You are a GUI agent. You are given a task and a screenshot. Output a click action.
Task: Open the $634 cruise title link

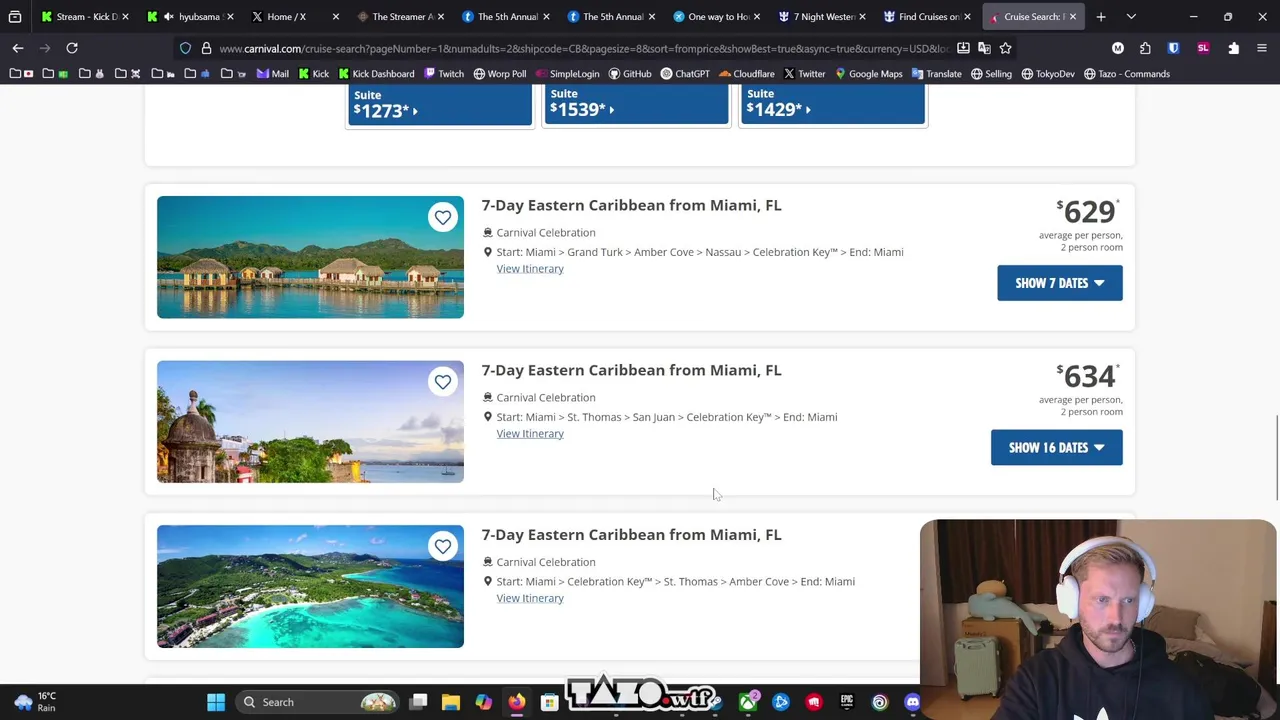click(x=631, y=370)
